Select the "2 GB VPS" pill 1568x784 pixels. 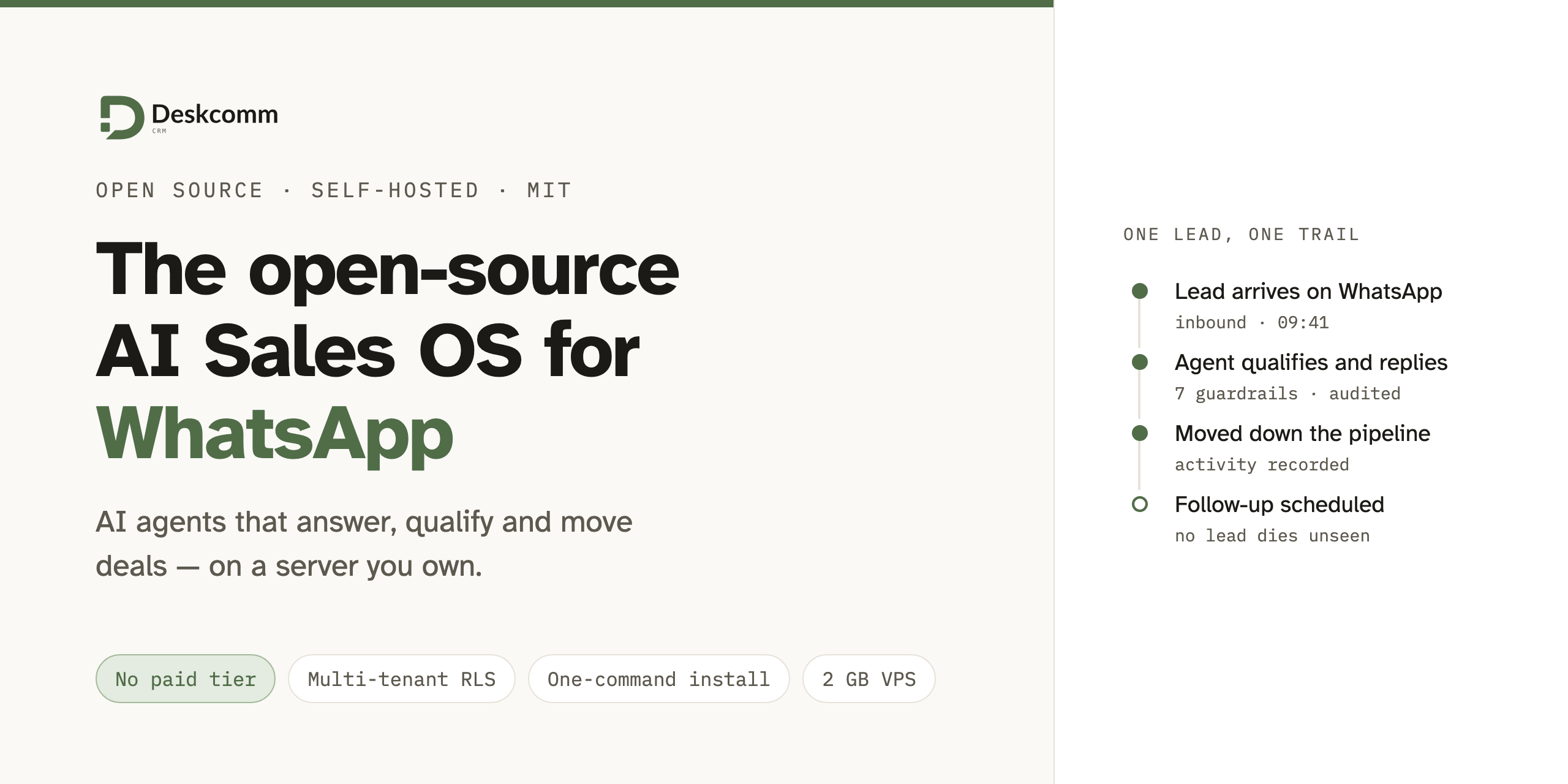click(x=869, y=679)
